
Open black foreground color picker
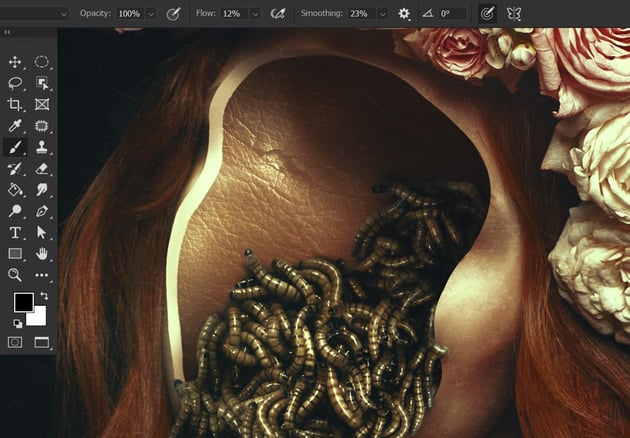(24, 302)
